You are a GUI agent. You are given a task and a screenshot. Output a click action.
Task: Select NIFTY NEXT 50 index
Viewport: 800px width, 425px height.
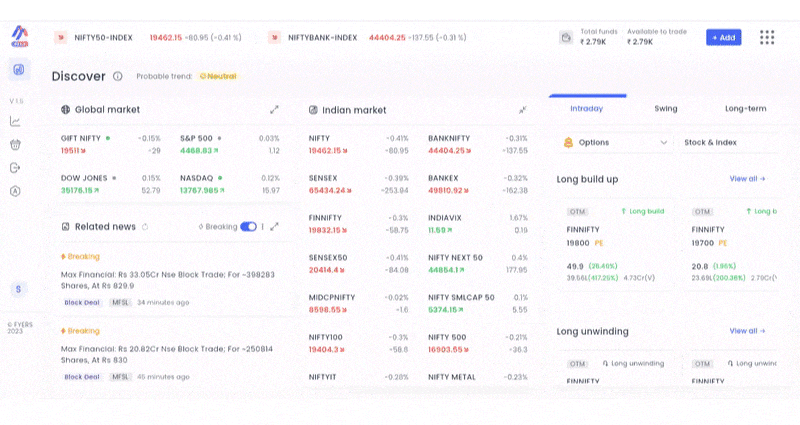478,264
